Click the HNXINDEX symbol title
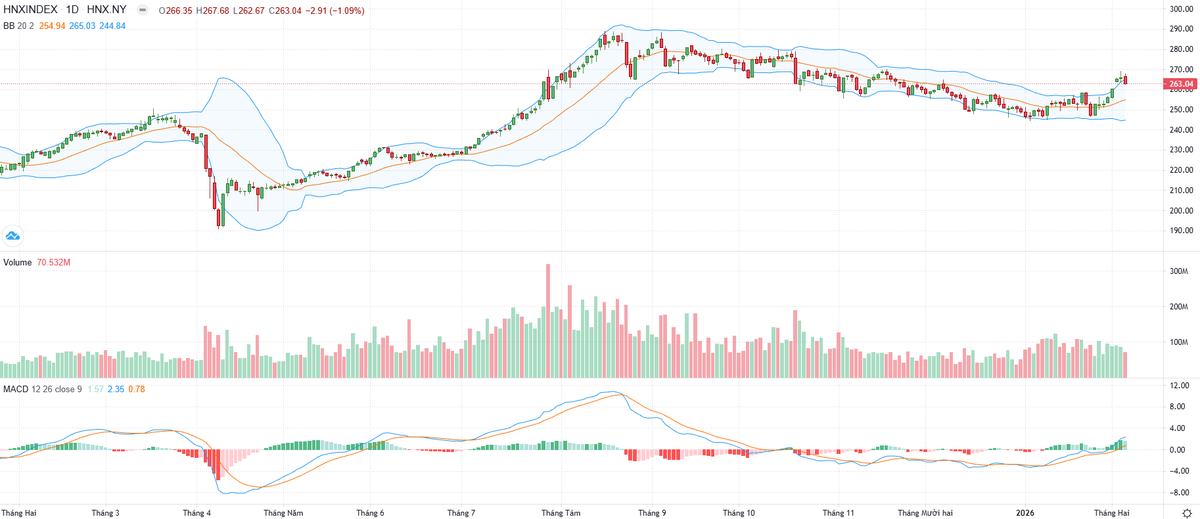1200x519 pixels. pyautogui.click(x=31, y=9)
